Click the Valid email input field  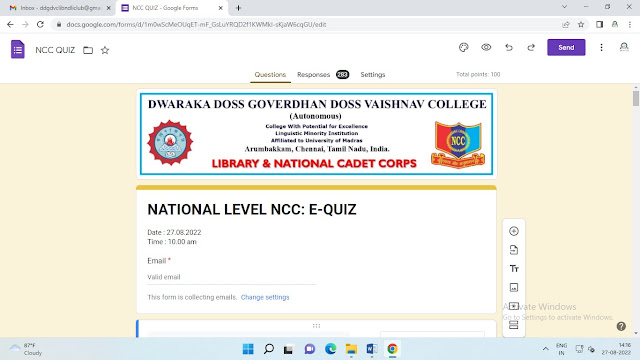(231, 277)
